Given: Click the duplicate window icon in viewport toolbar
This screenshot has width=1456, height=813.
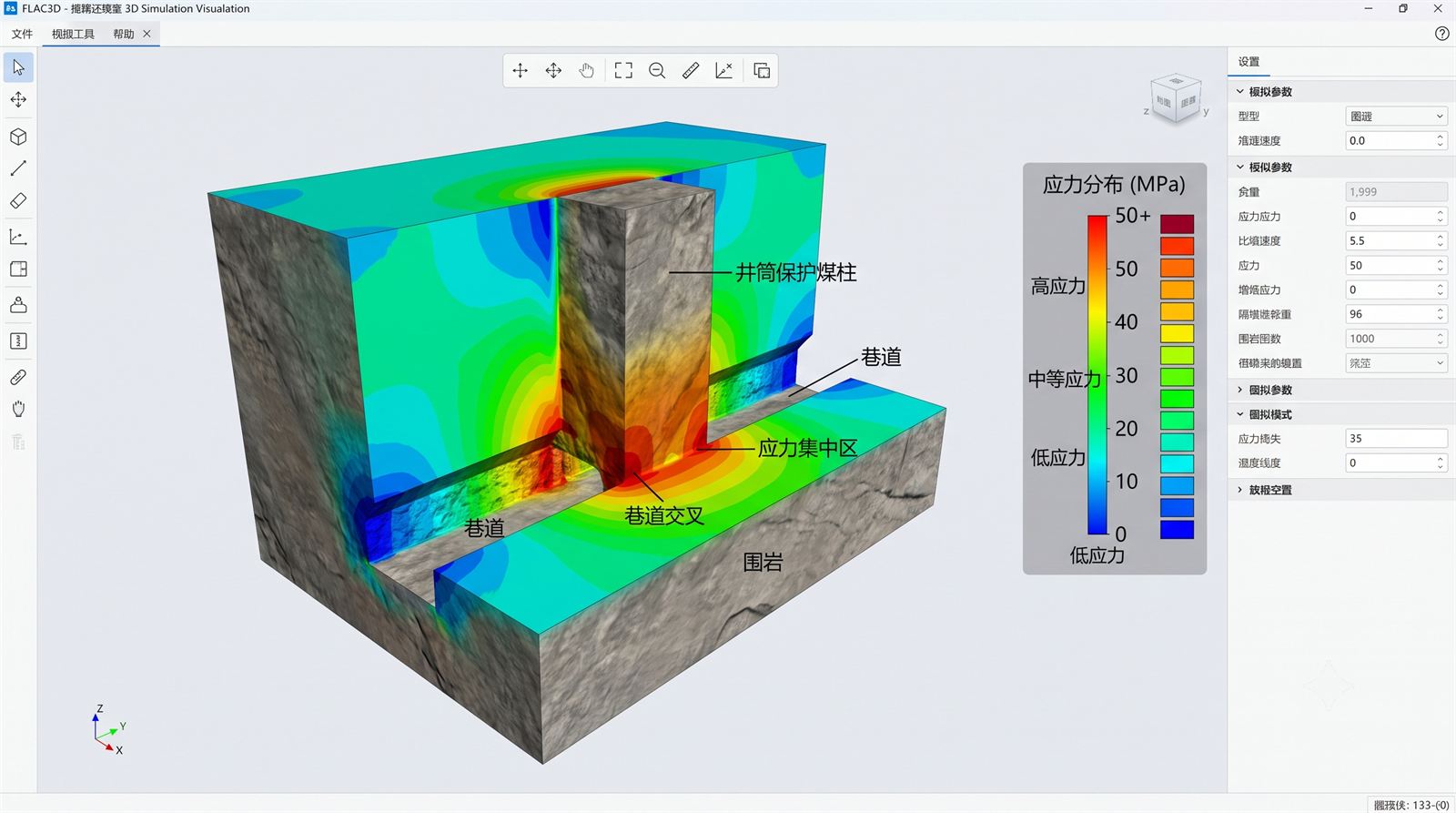Looking at the screenshot, I should coord(763,71).
